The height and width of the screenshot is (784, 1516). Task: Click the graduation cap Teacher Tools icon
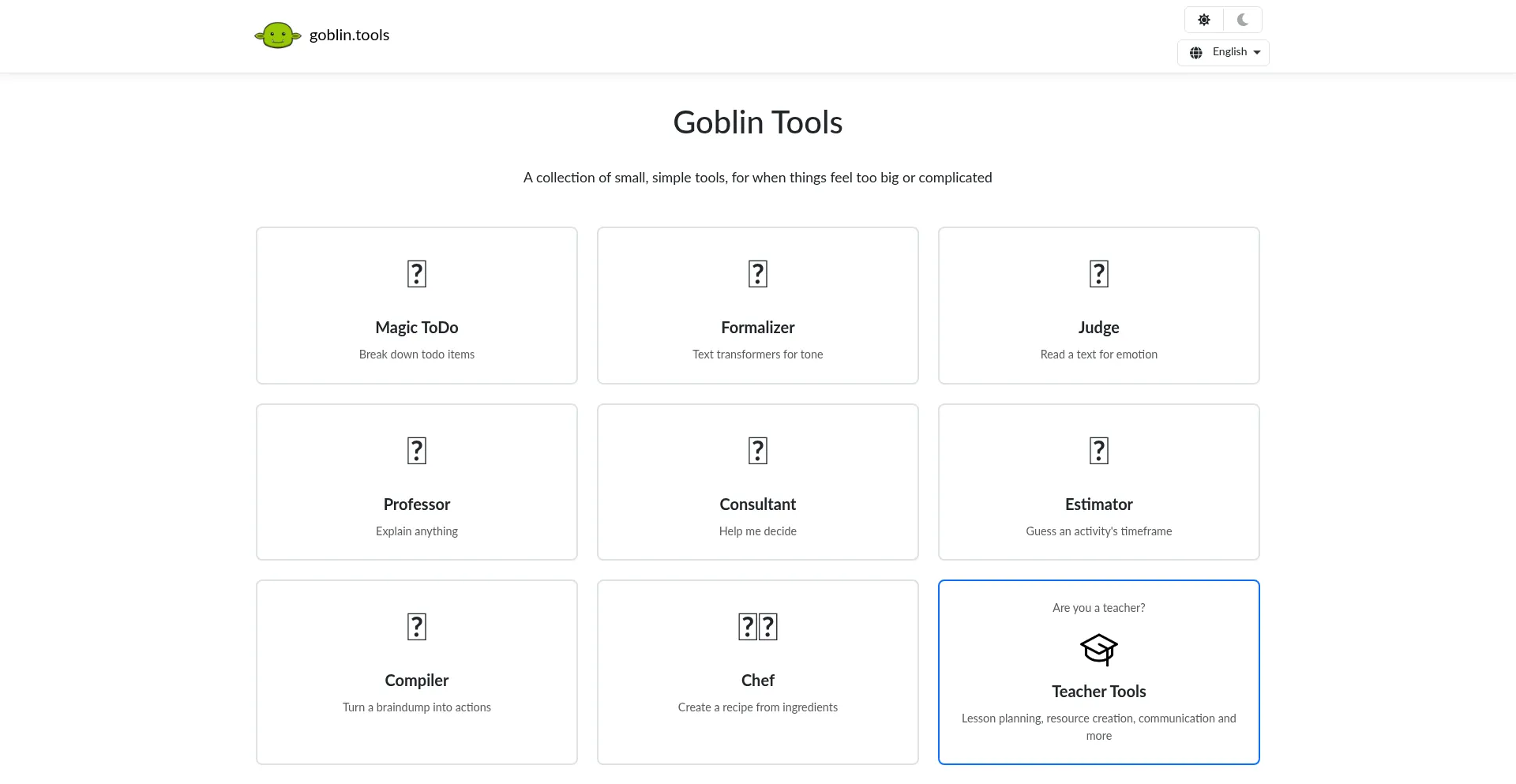click(x=1099, y=650)
